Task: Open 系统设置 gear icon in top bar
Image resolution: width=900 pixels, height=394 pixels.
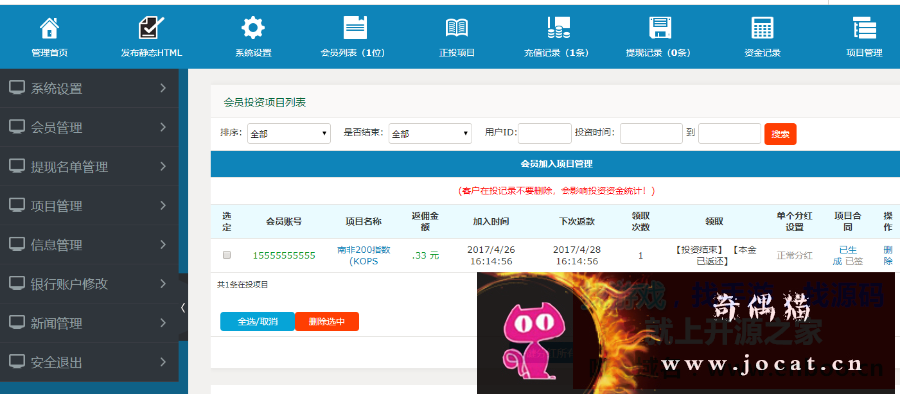Action: tap(253, 28)
